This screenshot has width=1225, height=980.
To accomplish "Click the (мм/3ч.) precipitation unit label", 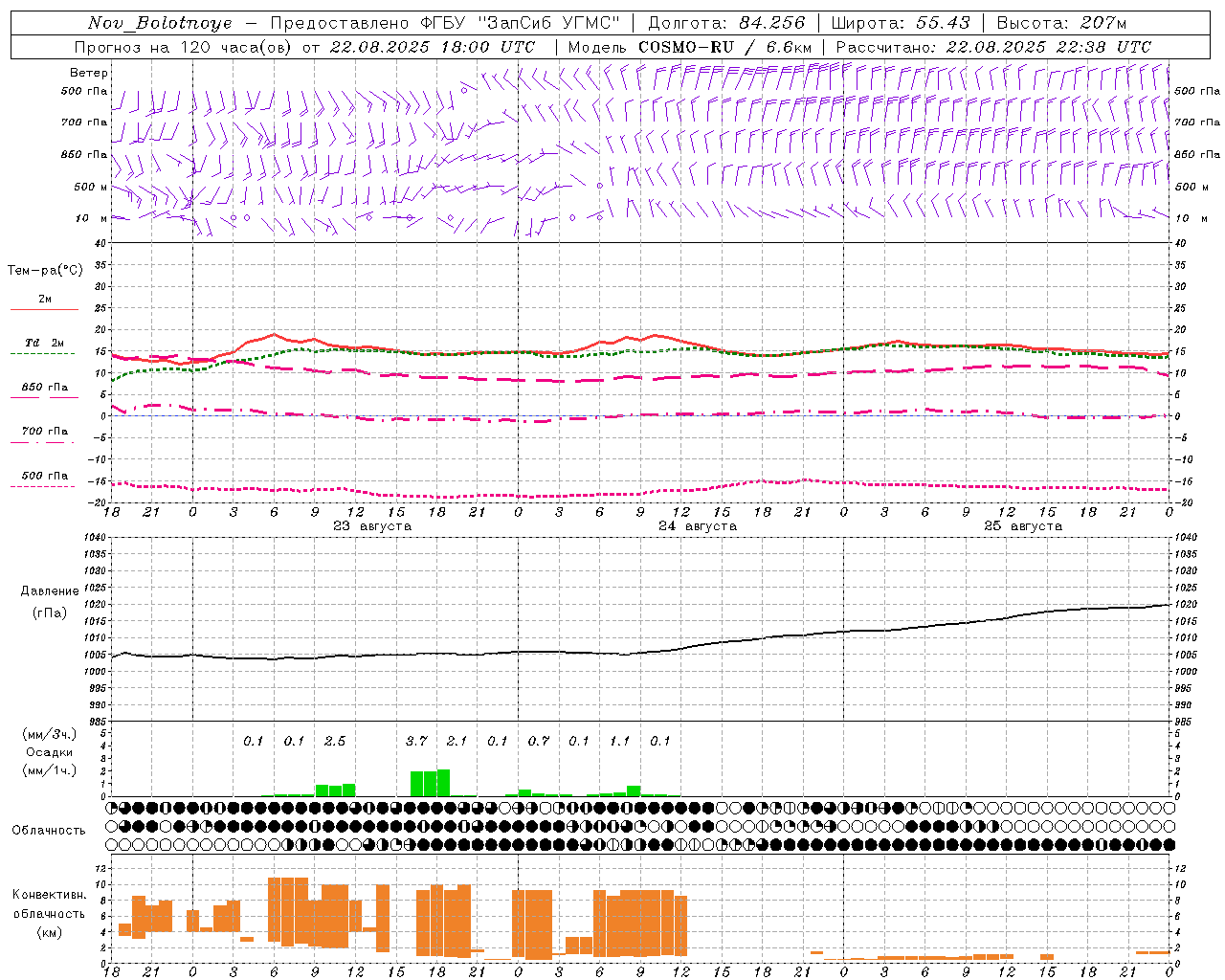I will (49, 734).
